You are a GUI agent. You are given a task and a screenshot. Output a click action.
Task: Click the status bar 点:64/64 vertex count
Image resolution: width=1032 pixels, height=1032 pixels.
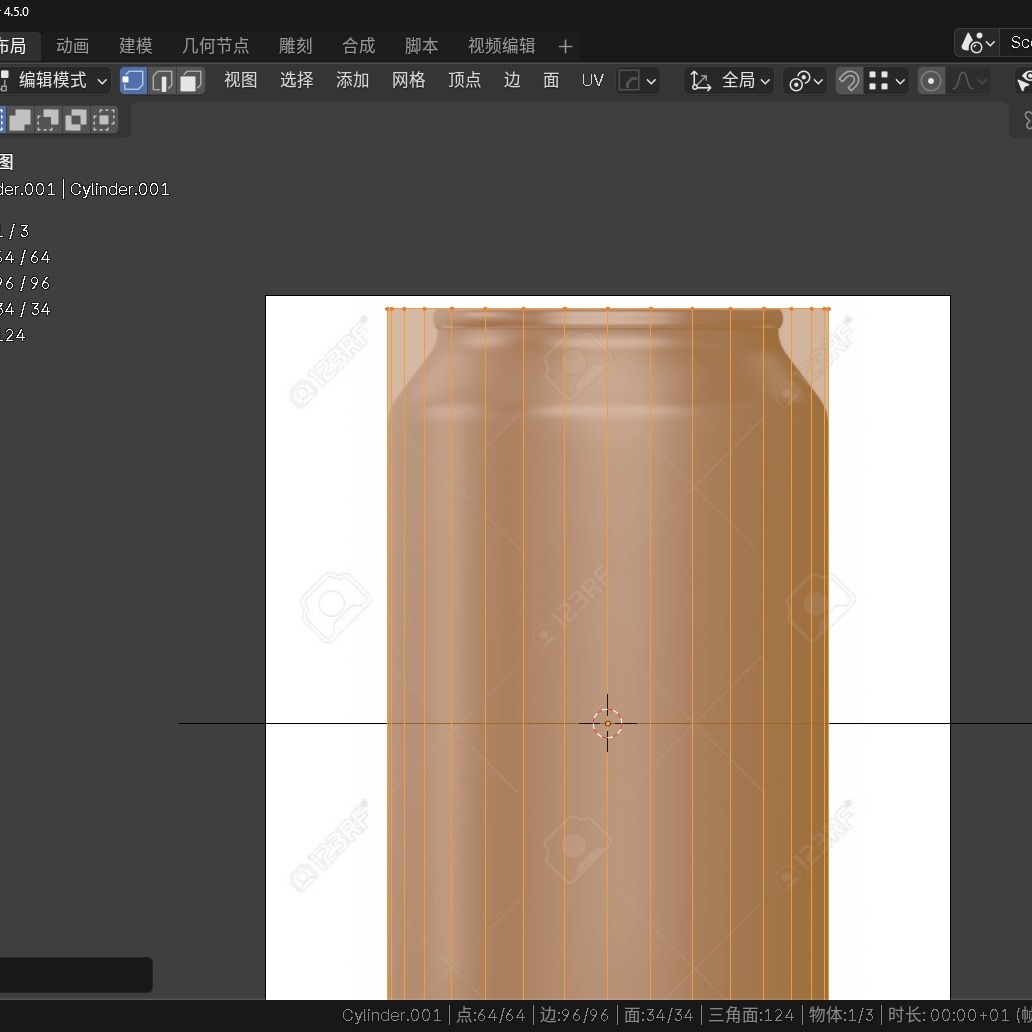[490, 1016]
